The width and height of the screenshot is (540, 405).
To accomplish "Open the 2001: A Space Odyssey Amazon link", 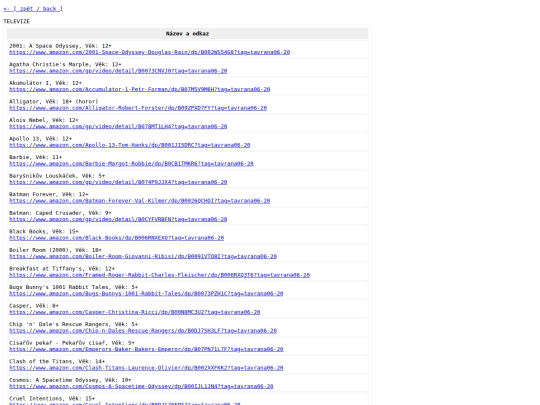I will coord(149,52).
